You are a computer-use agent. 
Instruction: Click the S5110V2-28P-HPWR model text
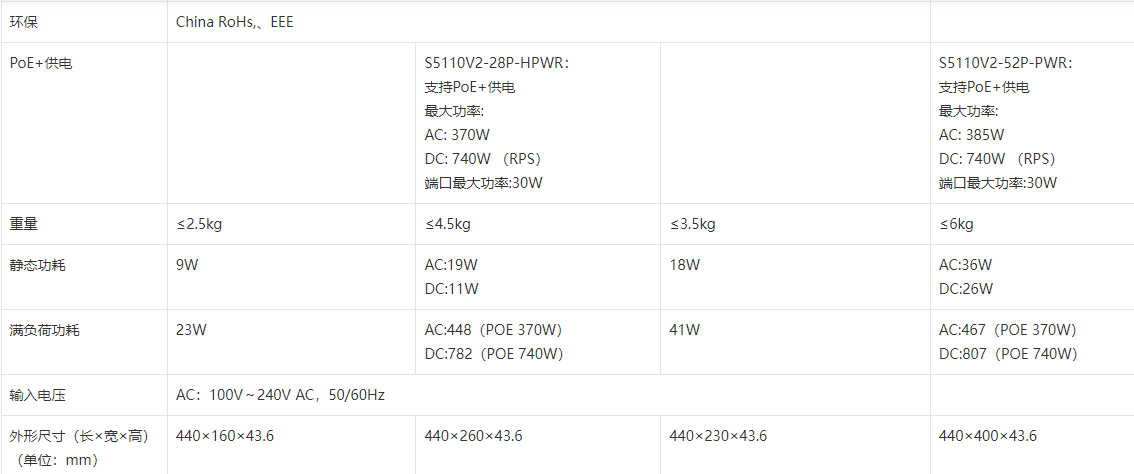coord(496,63)
